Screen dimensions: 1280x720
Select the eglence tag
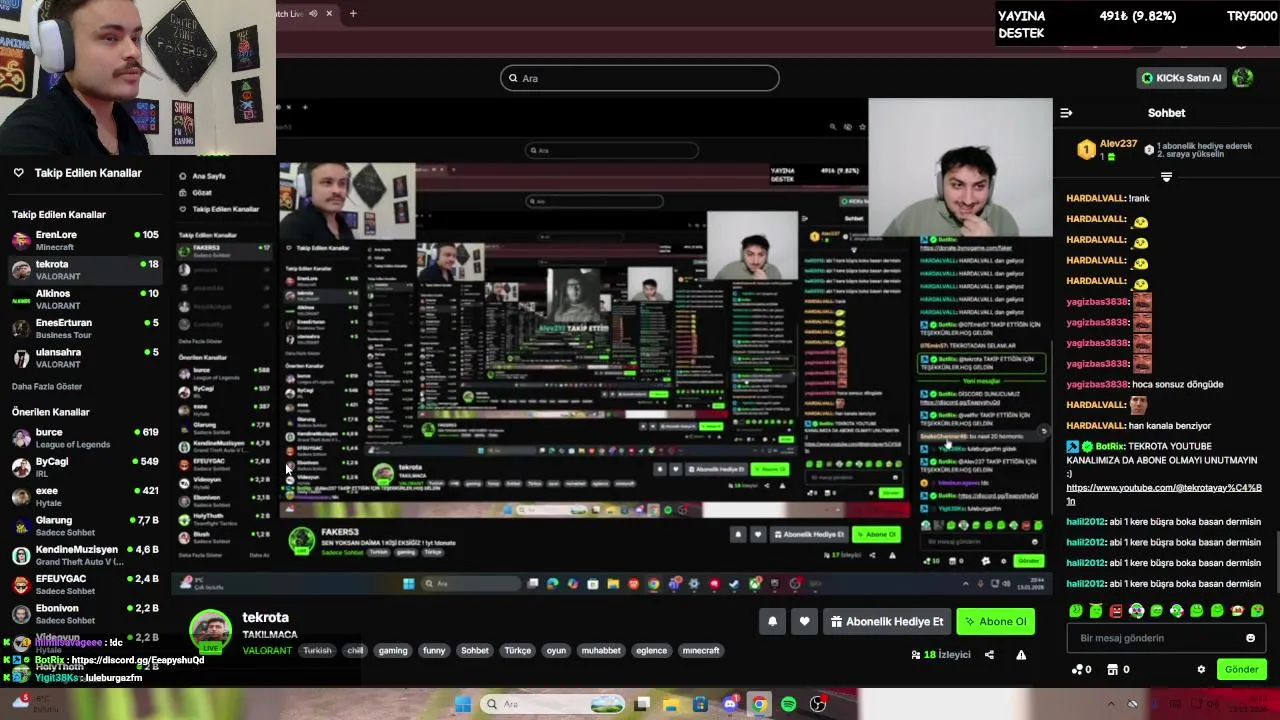[651, 650]
